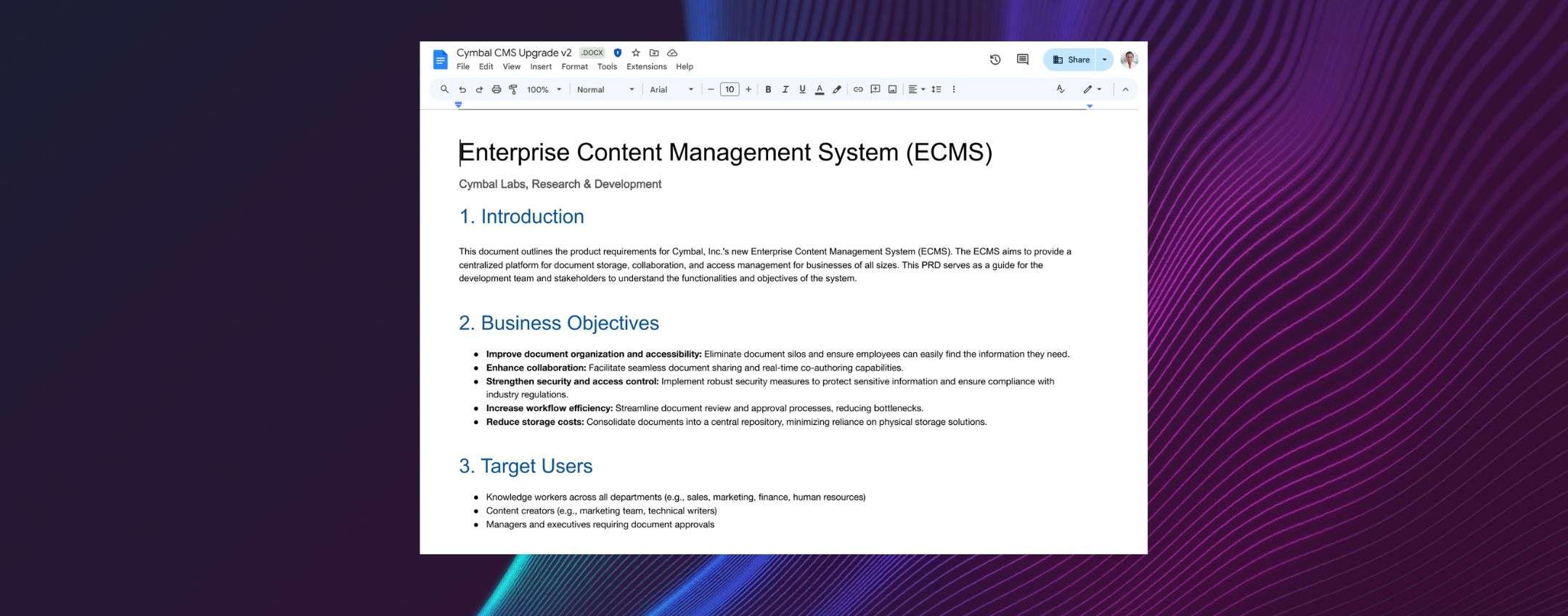Print the document
Screen dimensions: 1568x616
point(497,89)
